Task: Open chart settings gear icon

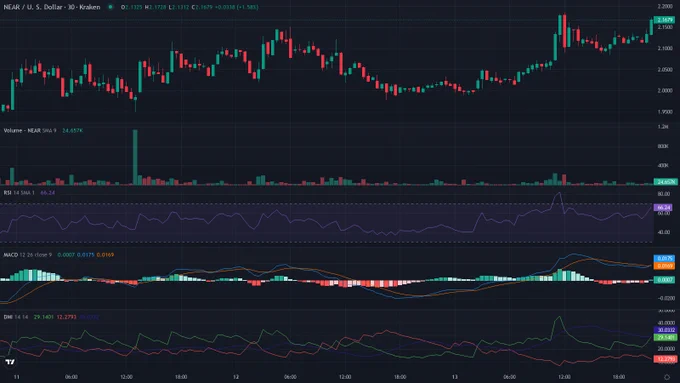Action: 667,377
